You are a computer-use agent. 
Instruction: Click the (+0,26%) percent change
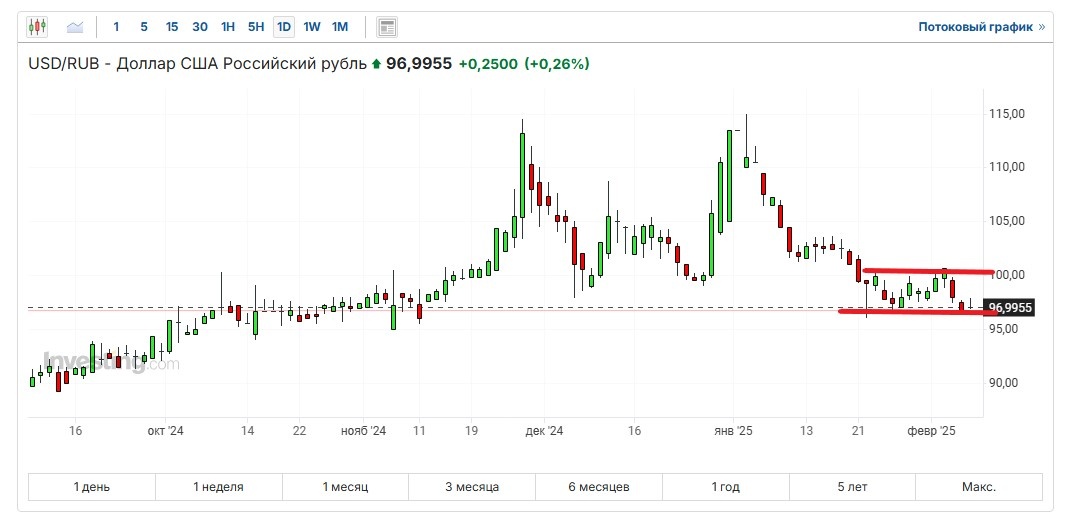pyautogui.click(x=557, y=64)
